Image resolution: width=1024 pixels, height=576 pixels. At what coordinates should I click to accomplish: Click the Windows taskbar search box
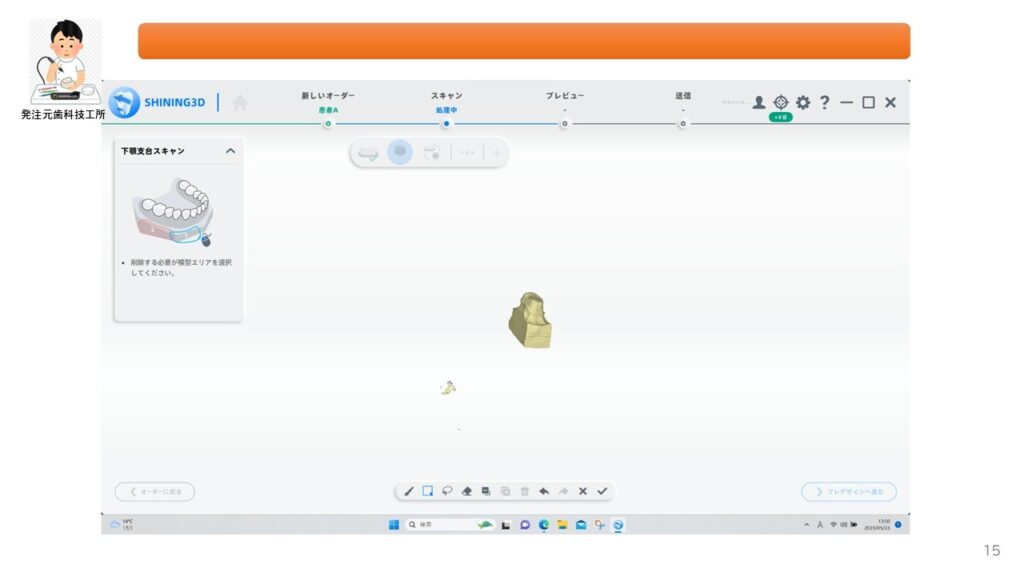tap(438, 524)
